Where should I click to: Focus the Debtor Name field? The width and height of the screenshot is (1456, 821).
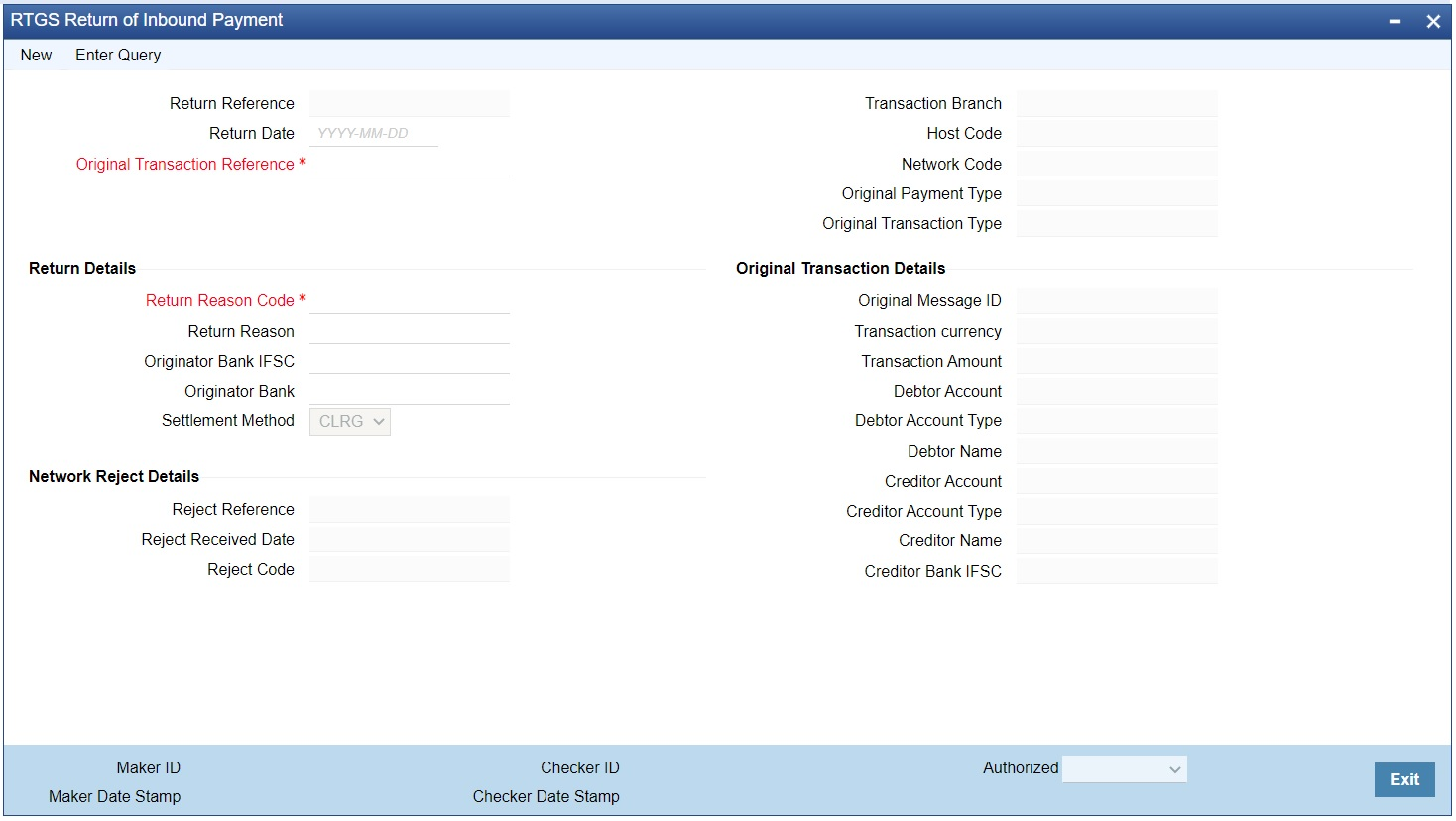tap(1117, 451)
